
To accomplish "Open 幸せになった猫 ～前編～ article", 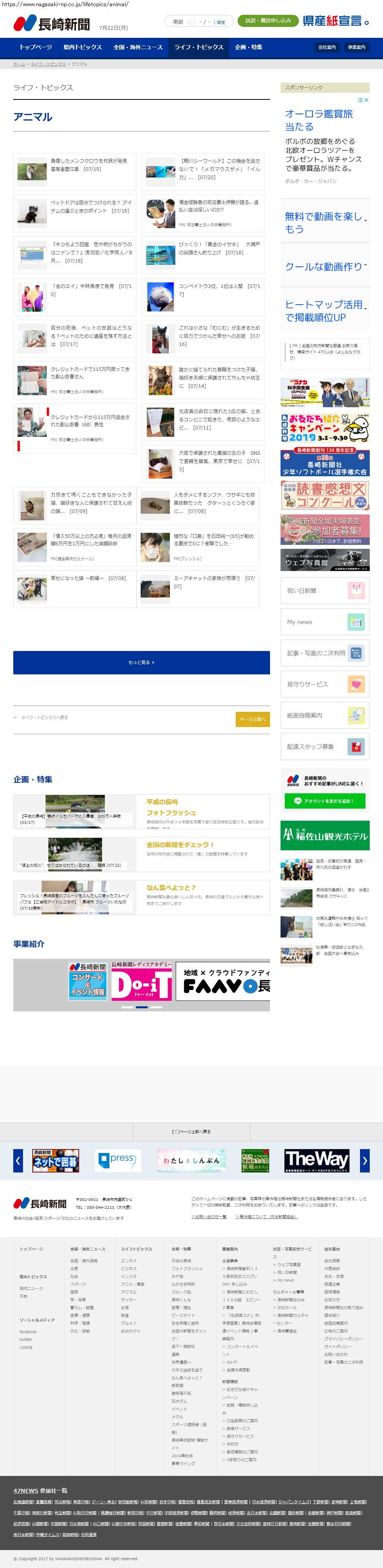I will coord(75,589).
